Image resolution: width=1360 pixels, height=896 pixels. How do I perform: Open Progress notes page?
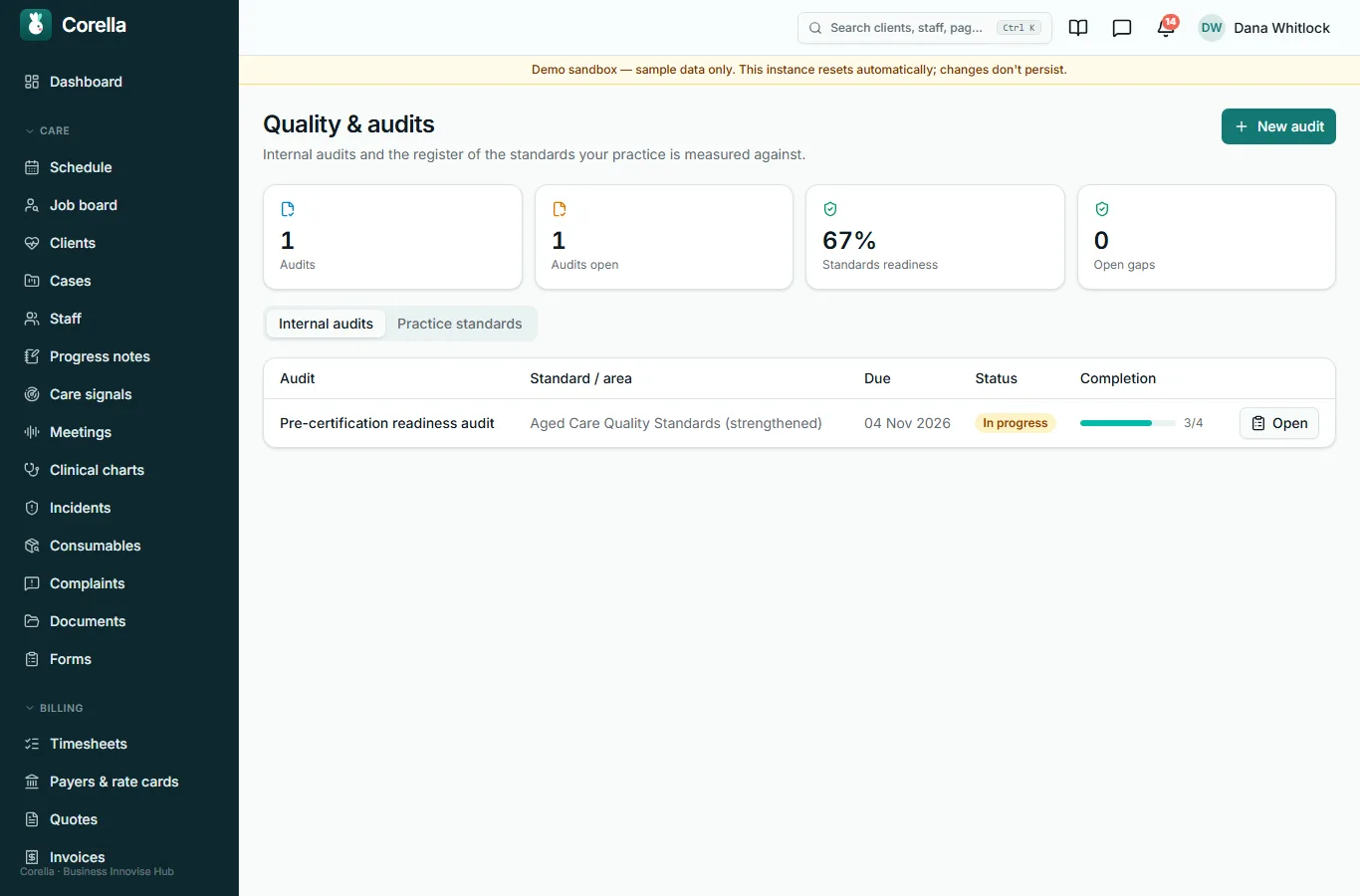(119, 356)
